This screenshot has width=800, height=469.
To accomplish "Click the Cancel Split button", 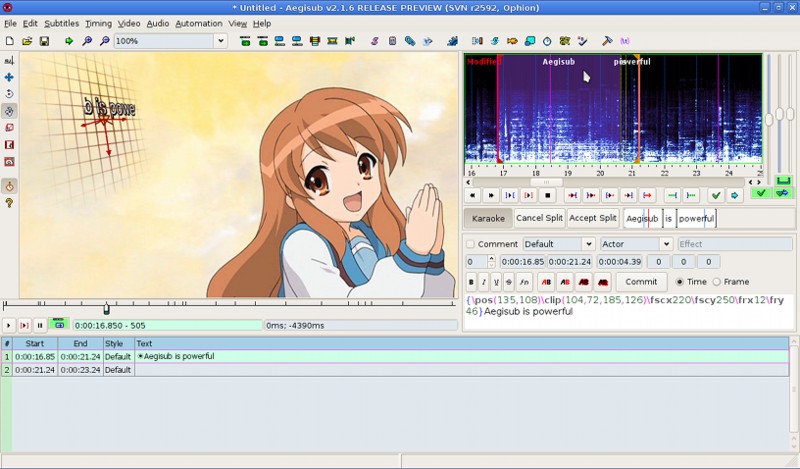I will click(x=539, y=218).
